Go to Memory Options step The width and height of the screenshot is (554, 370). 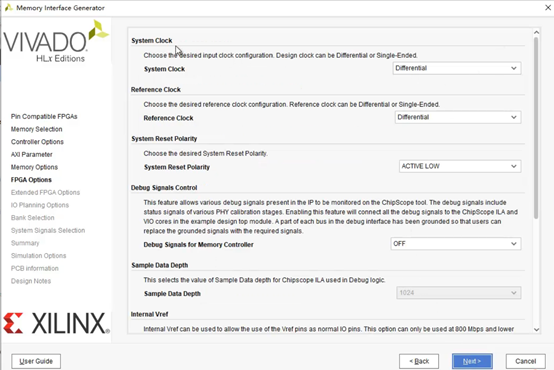coord(34,167)
